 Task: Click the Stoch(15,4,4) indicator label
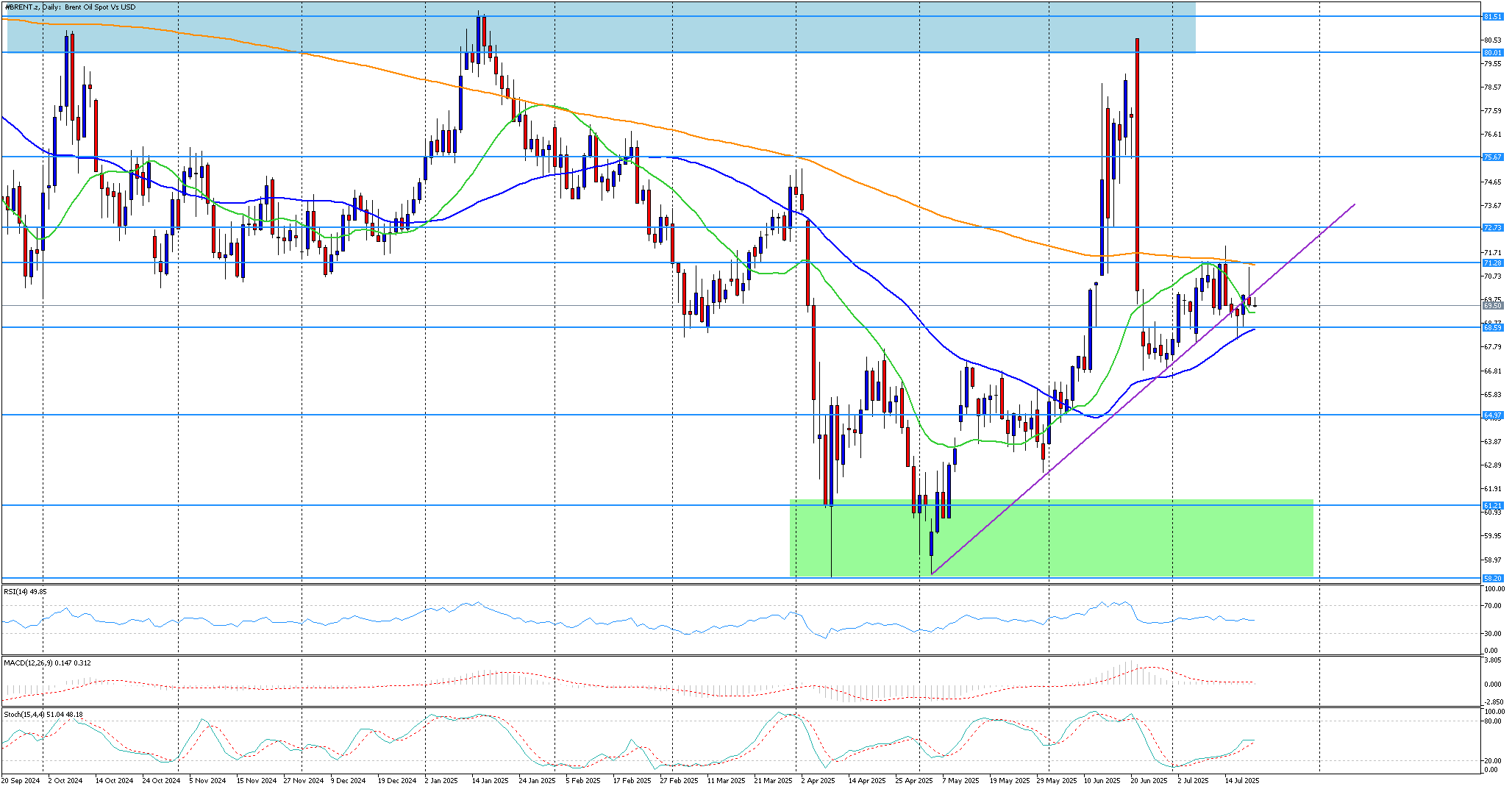point(43,714)
